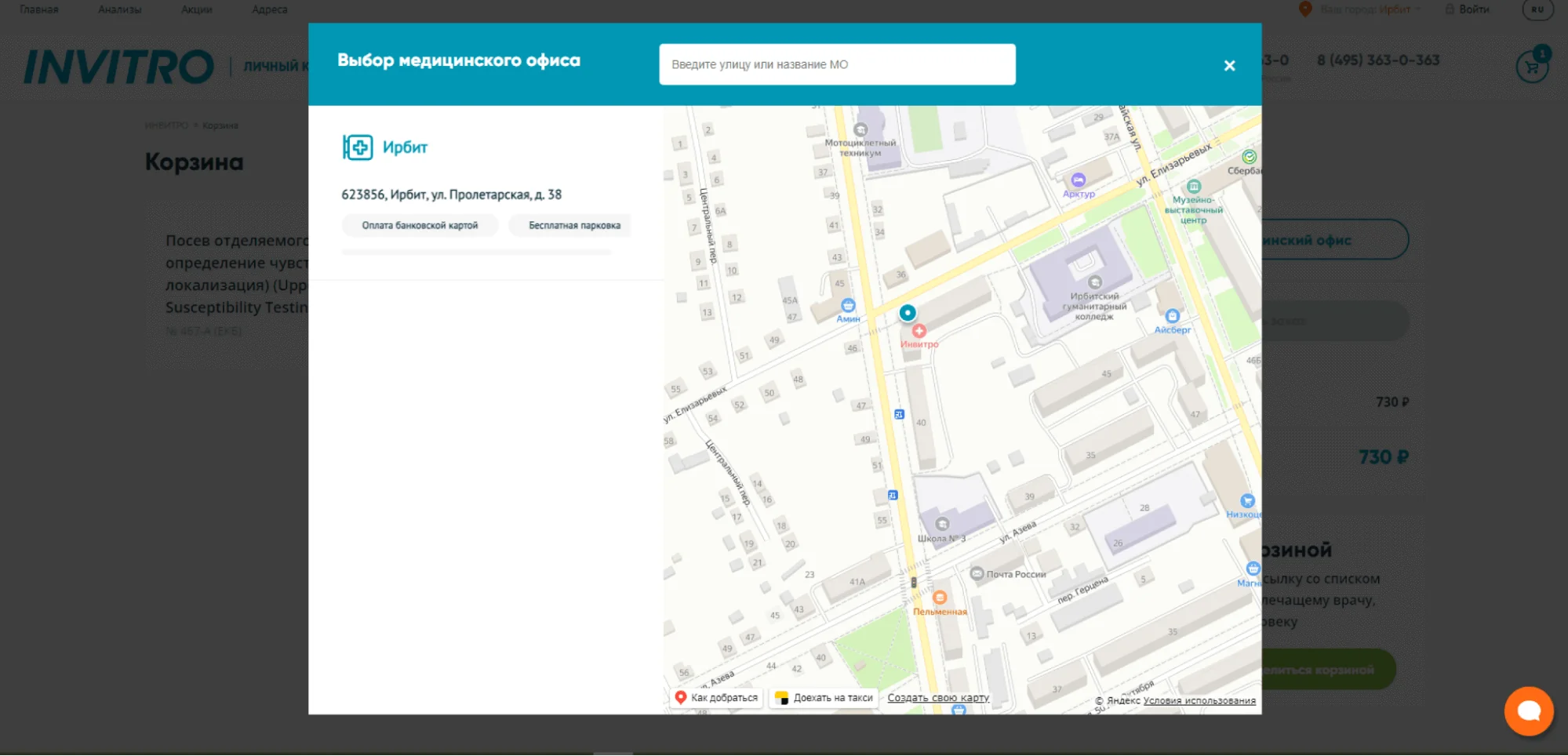Click the Музейно-выставочный центр map icon
This screenshot has width=1568, height=756.
click(1193, 187)
